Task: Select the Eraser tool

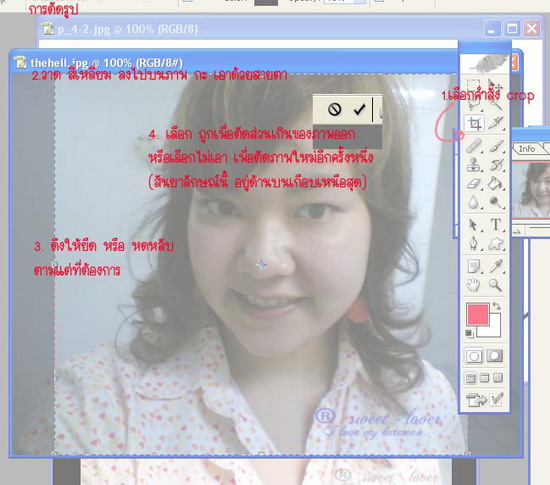Action: click(x=474, y=183)
